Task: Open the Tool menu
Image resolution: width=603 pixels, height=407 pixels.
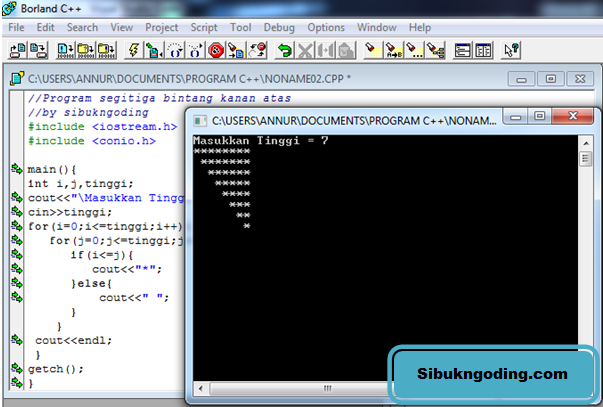Action: (241, 28)
